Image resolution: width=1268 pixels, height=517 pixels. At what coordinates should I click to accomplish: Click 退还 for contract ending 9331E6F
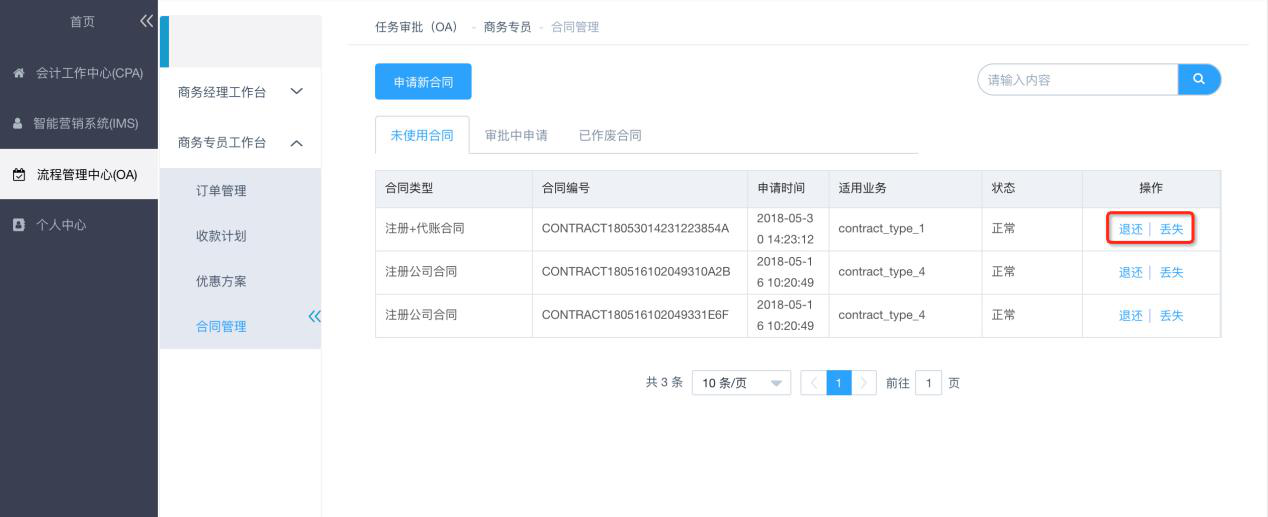point(1131,315)
